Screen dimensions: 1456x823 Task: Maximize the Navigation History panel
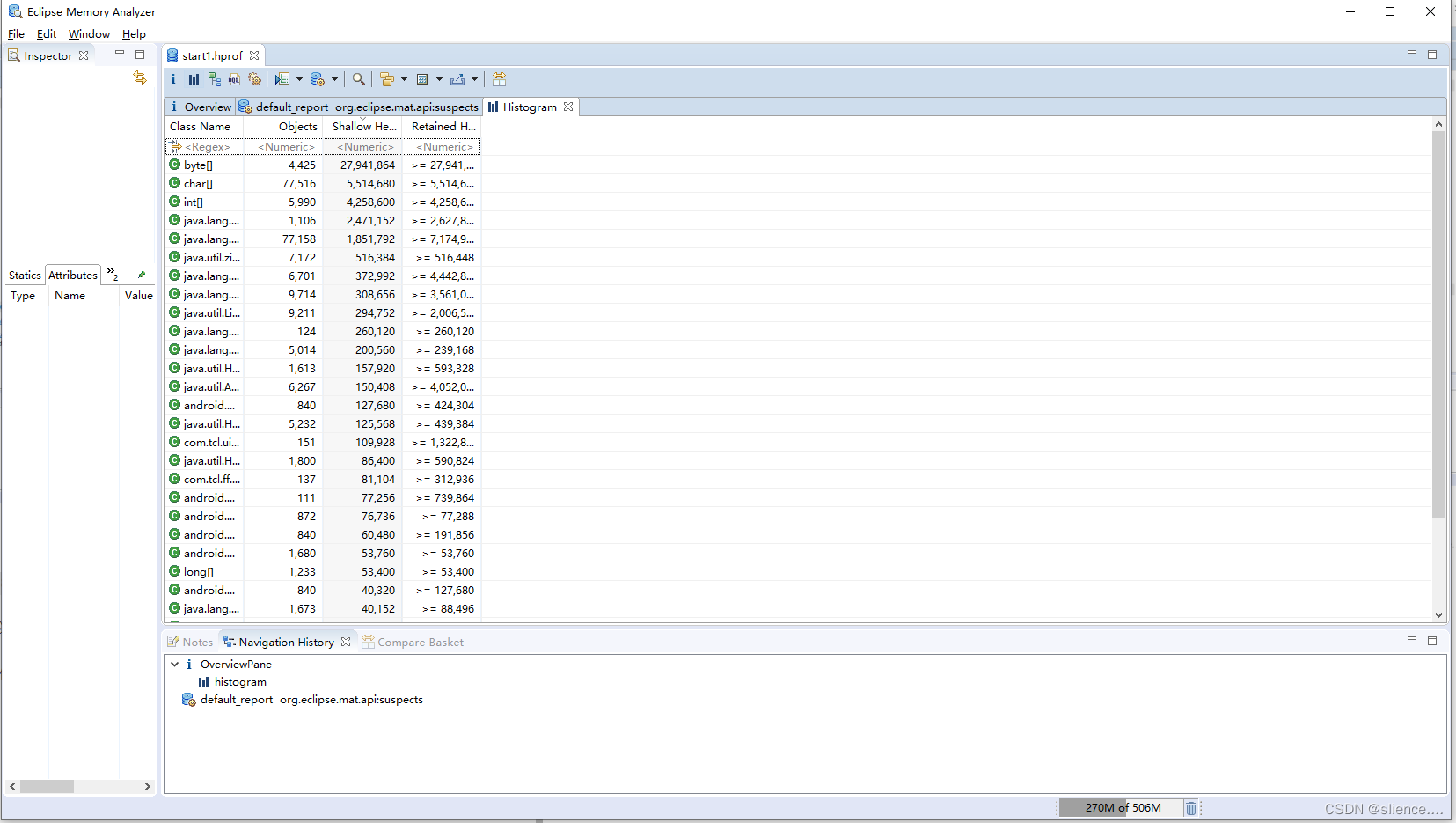click(1432, 641)
